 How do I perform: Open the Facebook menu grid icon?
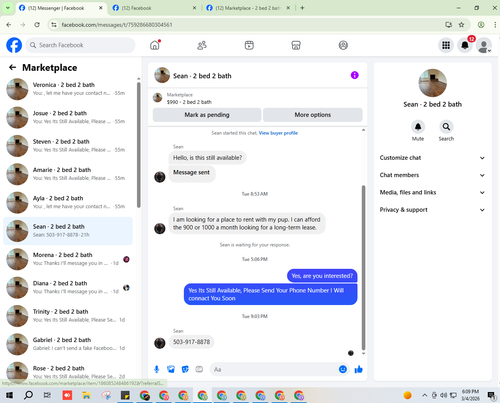(446, 45)
